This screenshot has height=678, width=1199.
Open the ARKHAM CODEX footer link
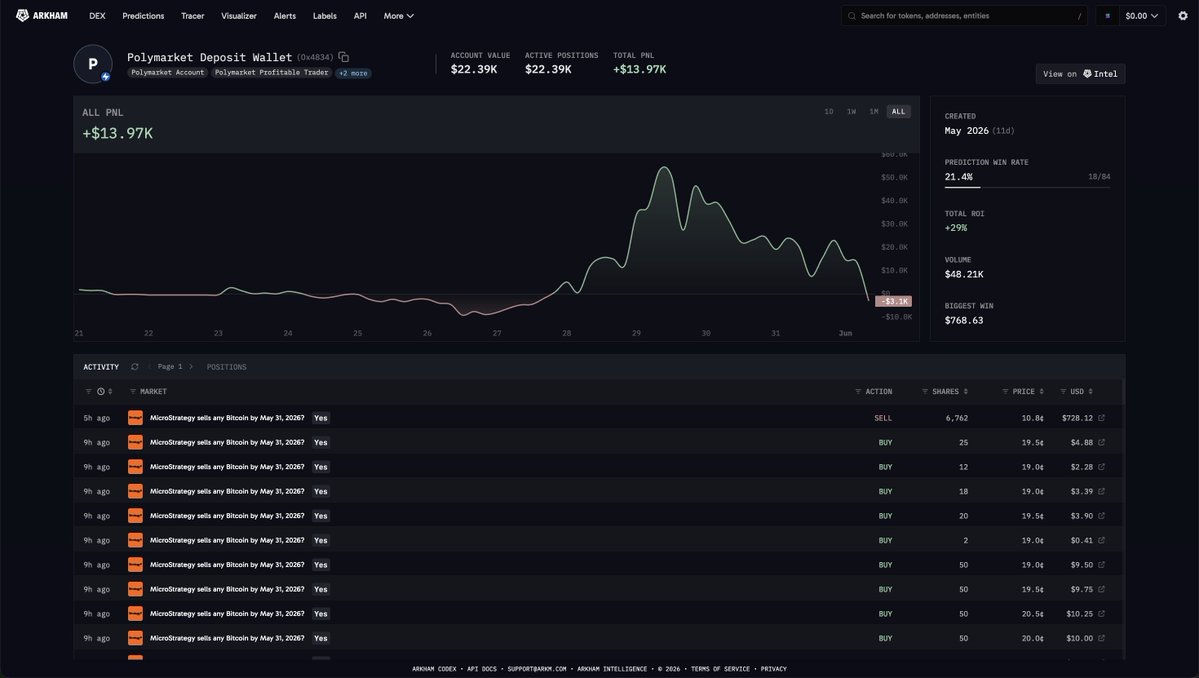point(434,669)
